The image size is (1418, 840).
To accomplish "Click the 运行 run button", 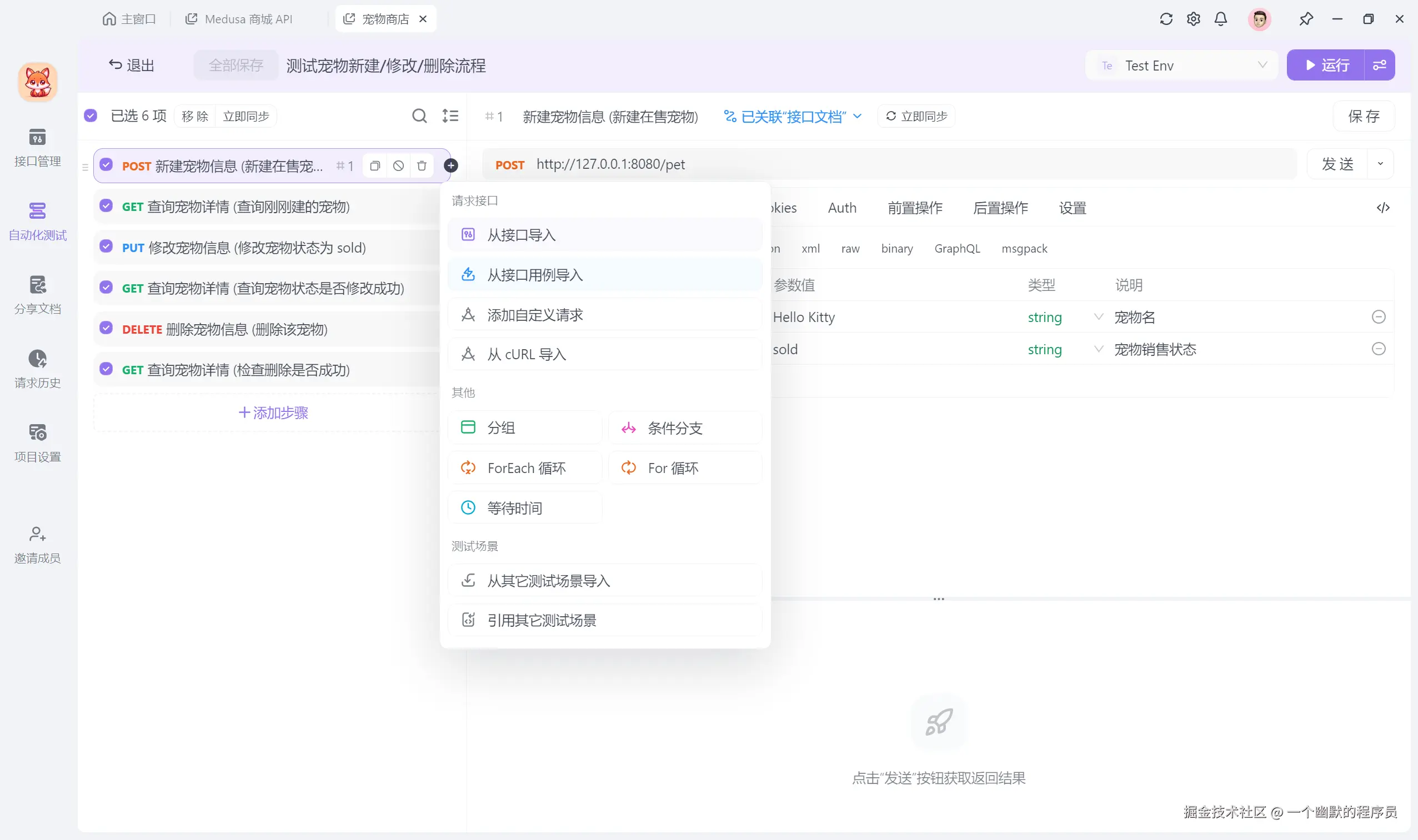I will click(x=1326, y=66).
